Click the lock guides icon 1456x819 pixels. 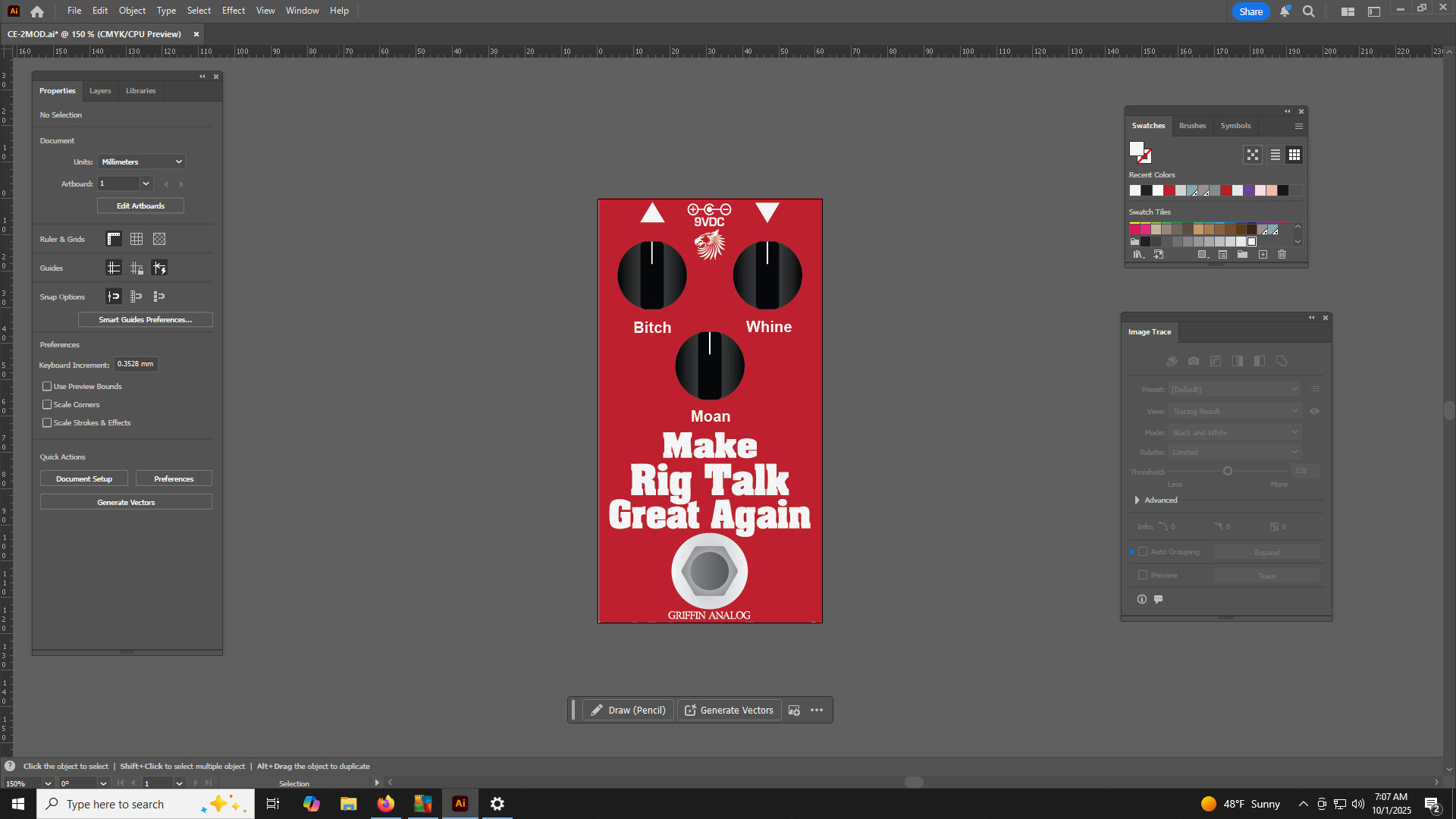click(x=136, y=268)
